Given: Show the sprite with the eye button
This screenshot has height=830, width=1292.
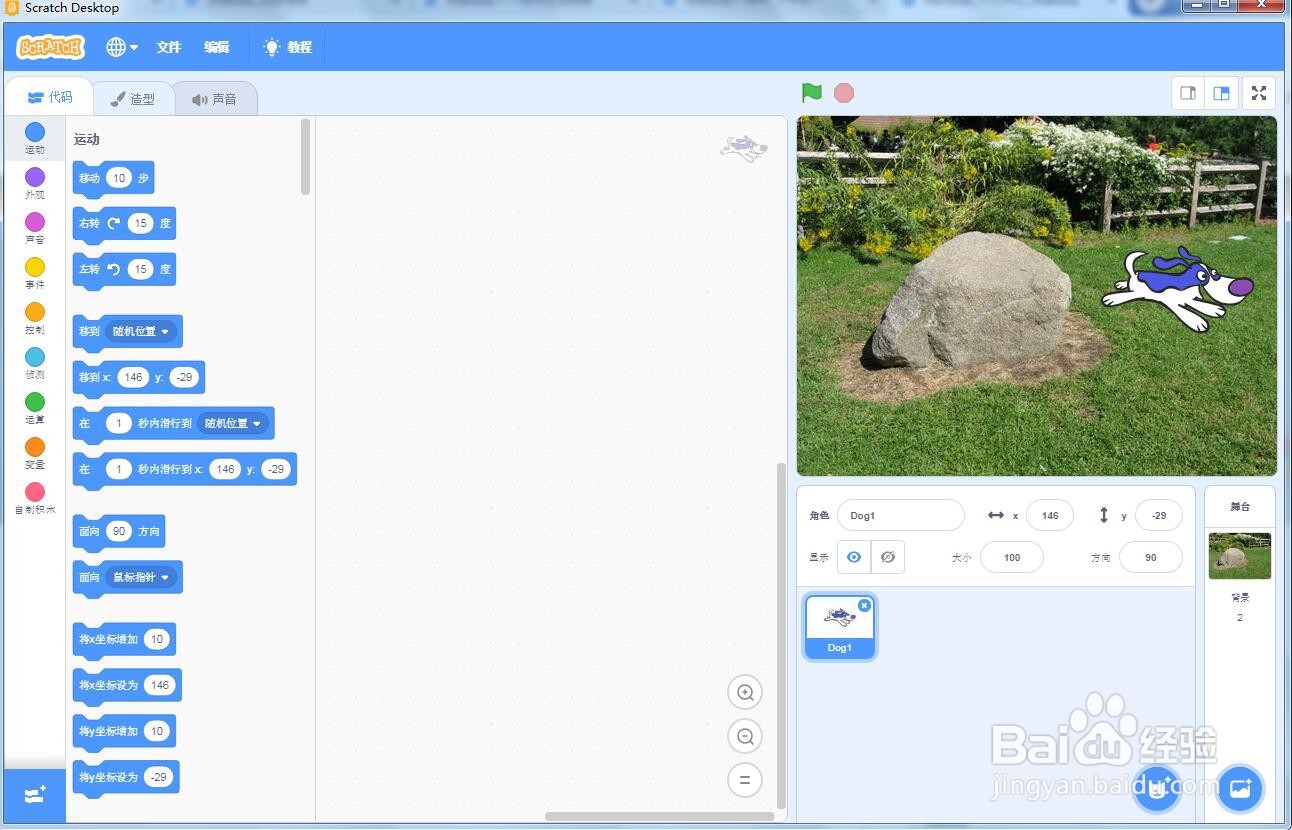Looking at the screenshot, I should [854, 557].
